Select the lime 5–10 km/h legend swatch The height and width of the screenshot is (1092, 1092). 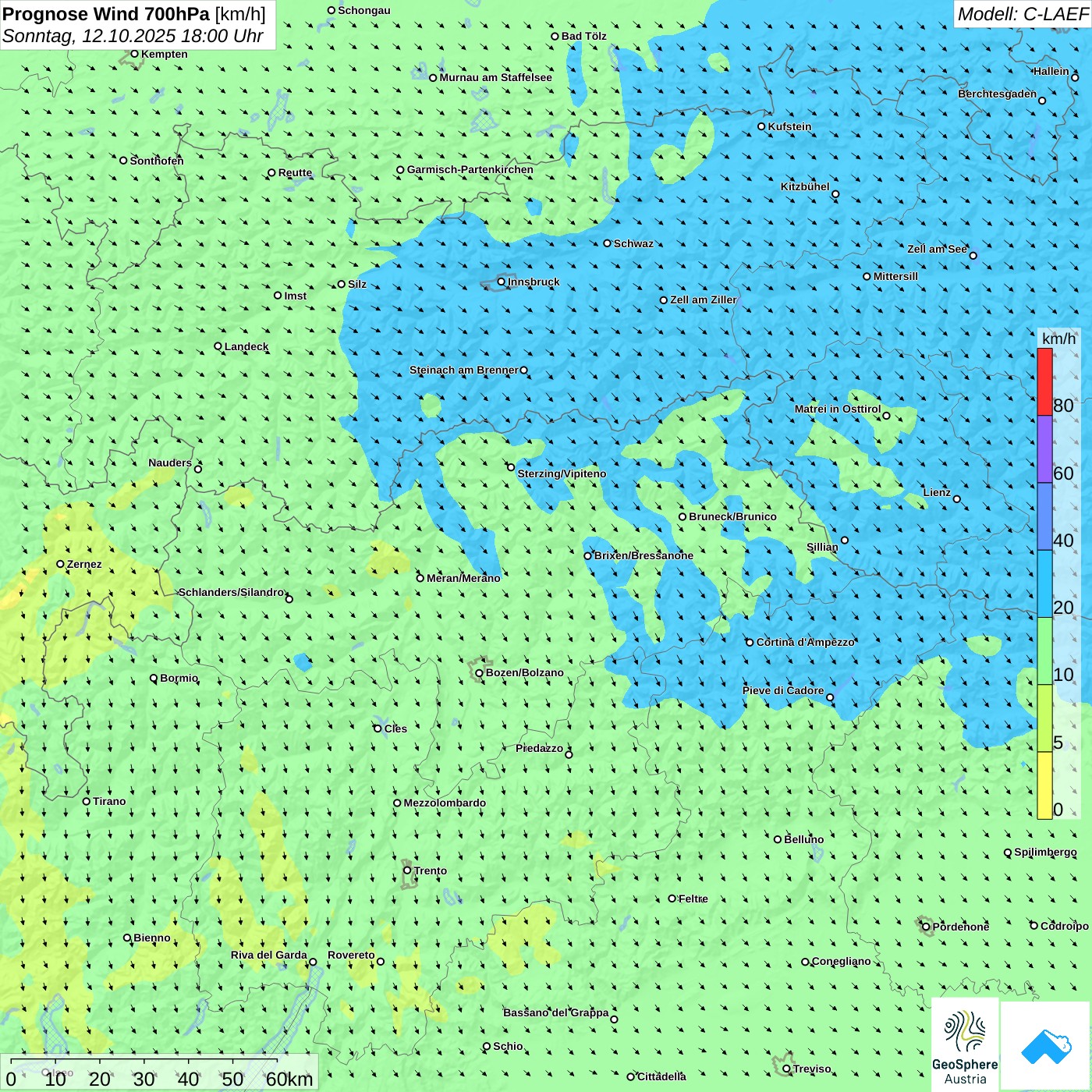(1044, 718)
